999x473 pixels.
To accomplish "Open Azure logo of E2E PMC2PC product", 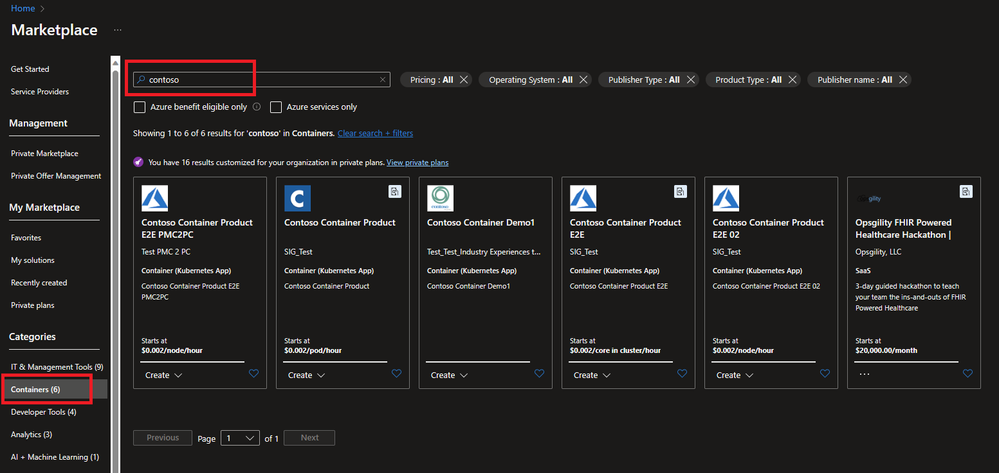I will [x=155, y=198].
